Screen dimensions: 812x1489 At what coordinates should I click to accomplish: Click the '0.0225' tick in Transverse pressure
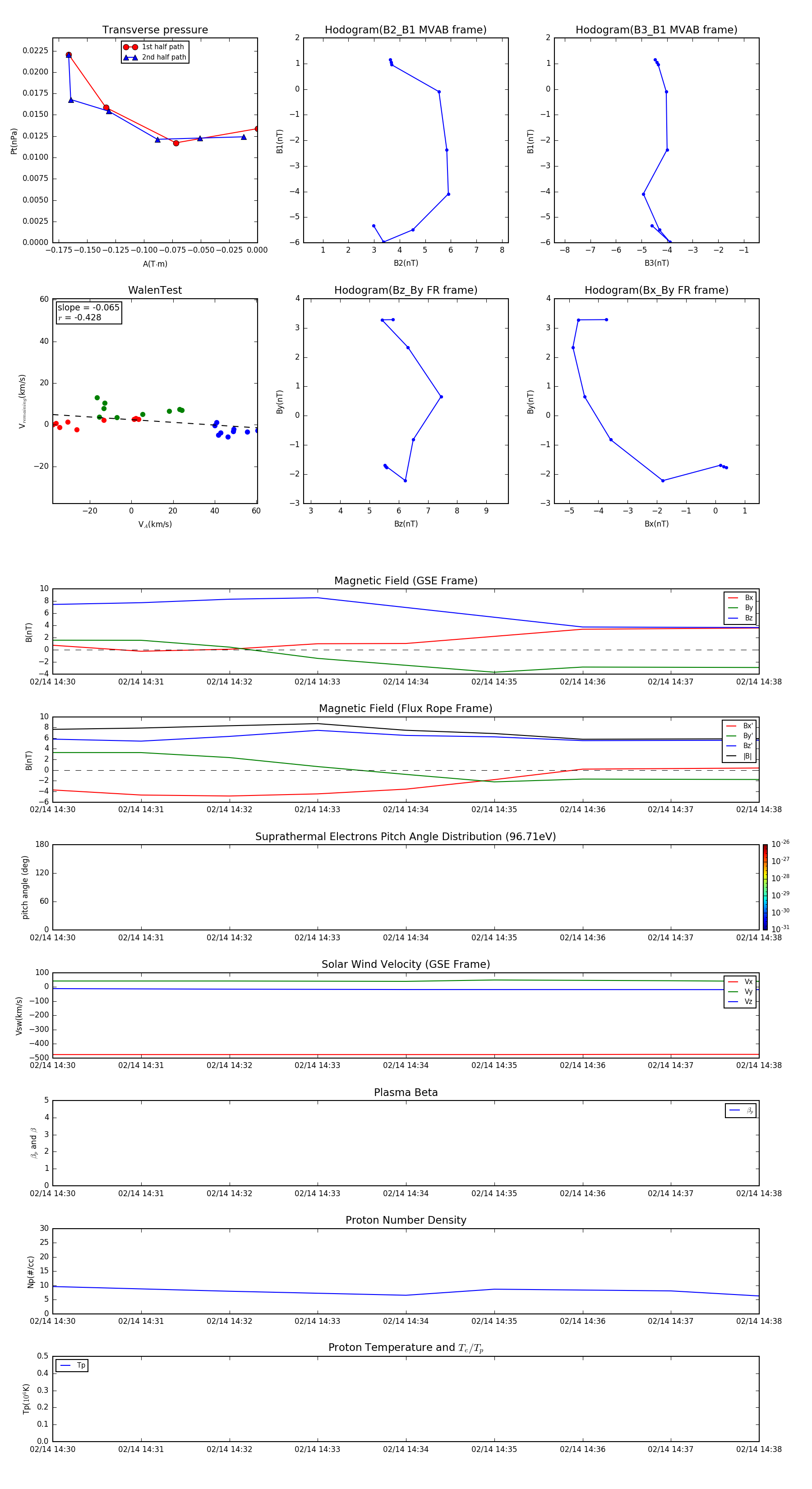click(35, 51)
